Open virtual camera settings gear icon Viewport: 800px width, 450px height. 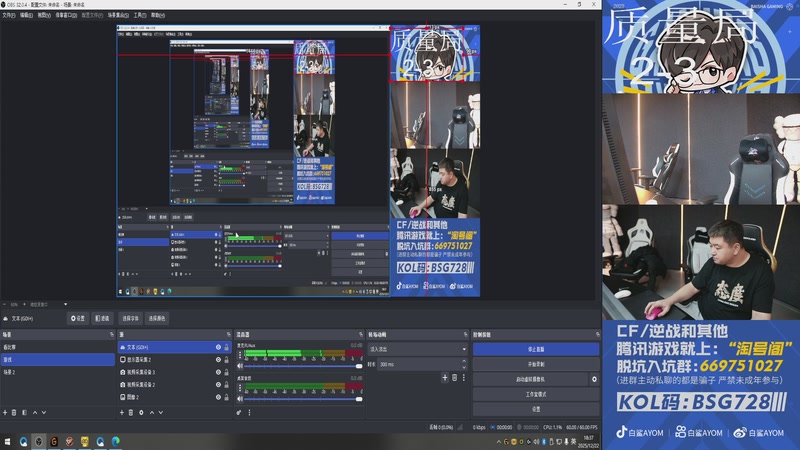[594, 379]
